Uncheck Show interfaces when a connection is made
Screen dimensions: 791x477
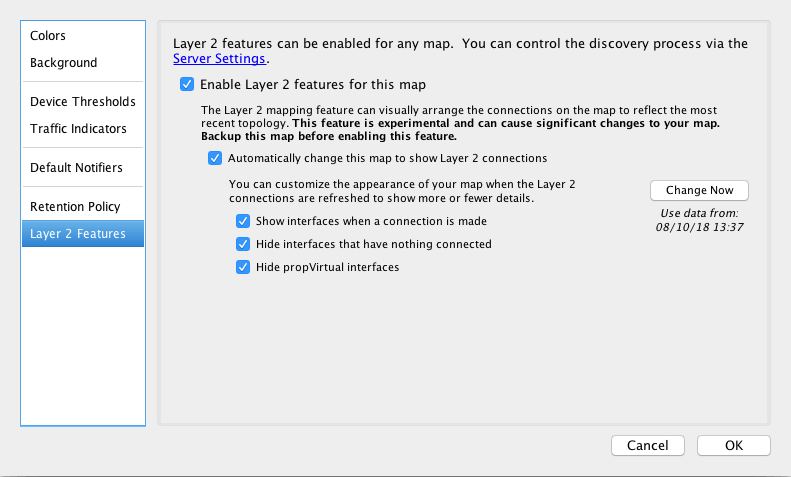[242, 221]
